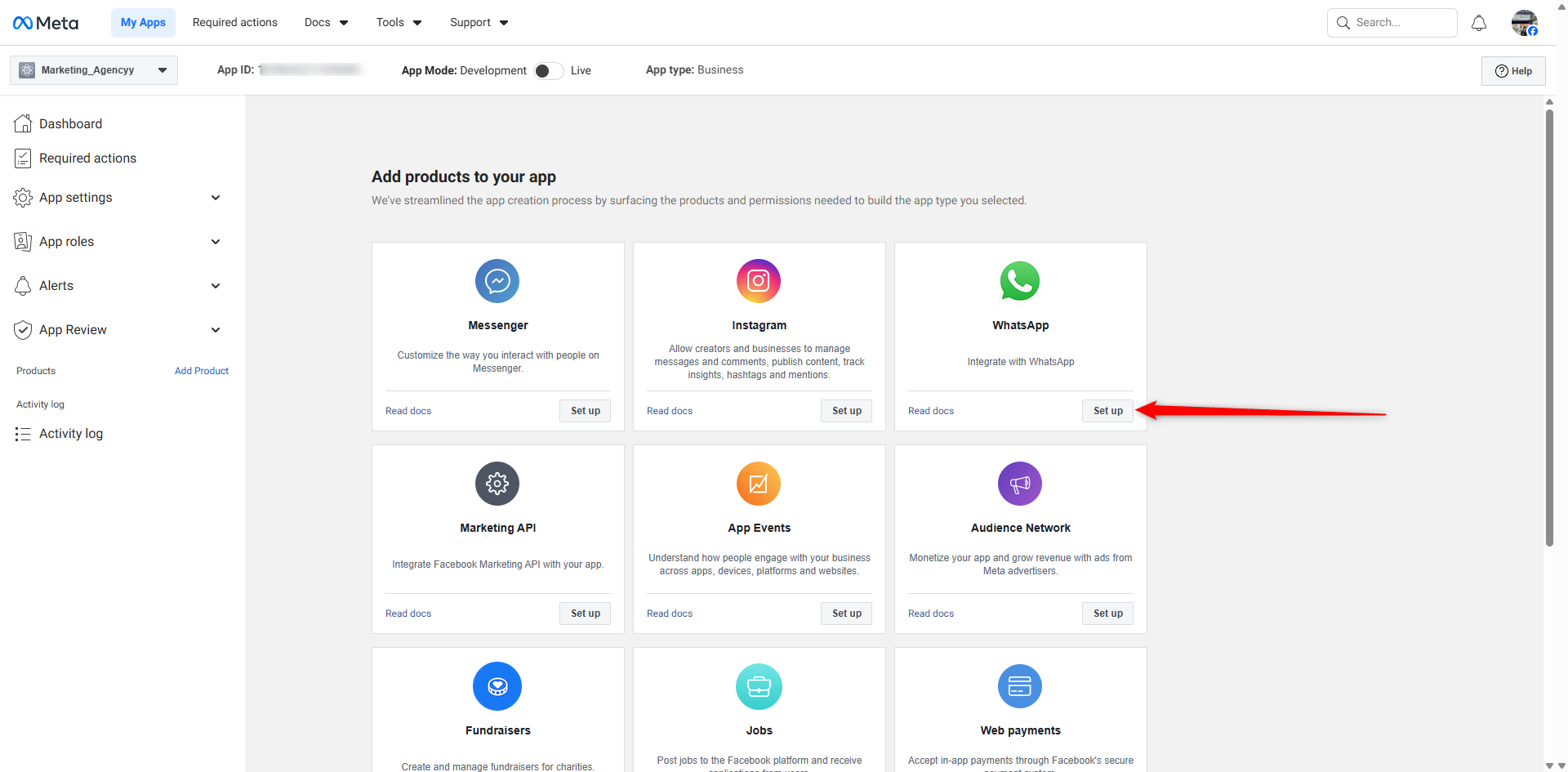Open the Support dropdown menu
1568x772 pixels.
[x=479, y=23]
